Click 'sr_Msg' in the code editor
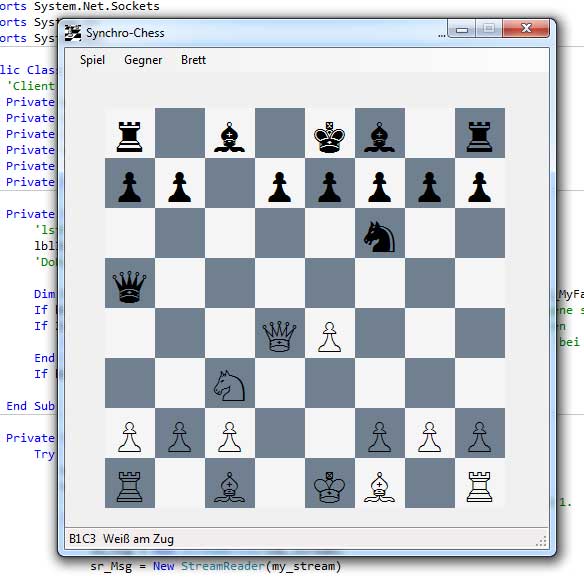The image size is (584, 581). [x=111, y=566]
